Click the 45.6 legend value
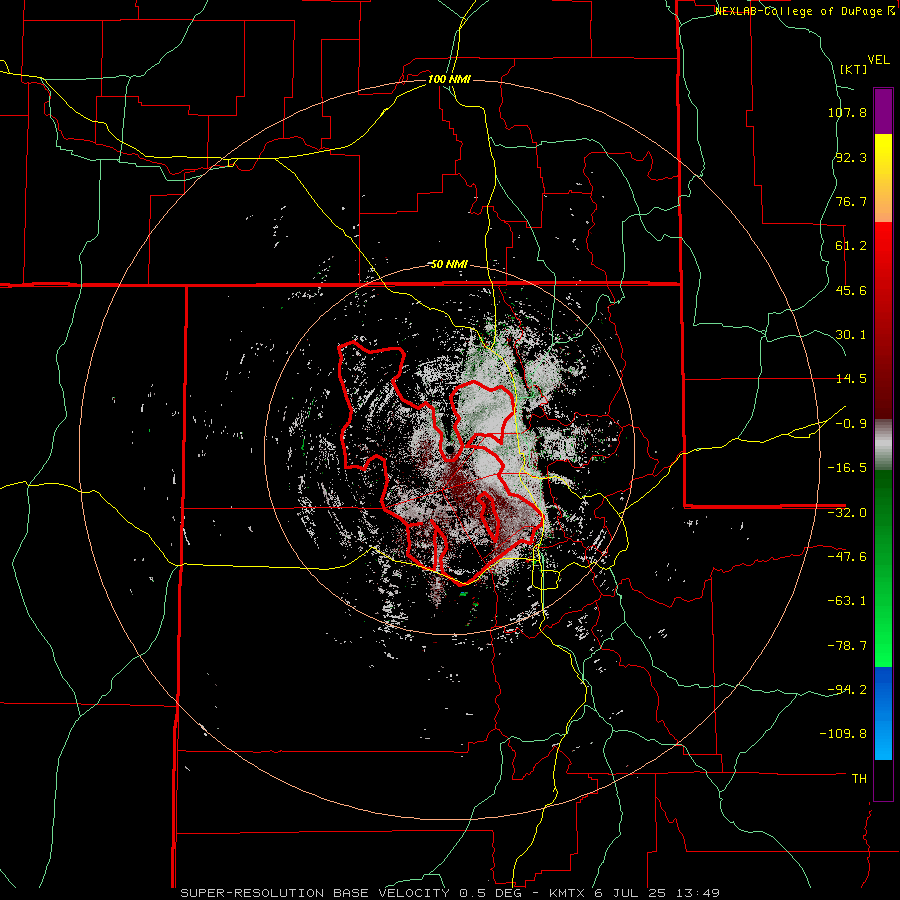 pyautogui.click(x=851, y=290)
